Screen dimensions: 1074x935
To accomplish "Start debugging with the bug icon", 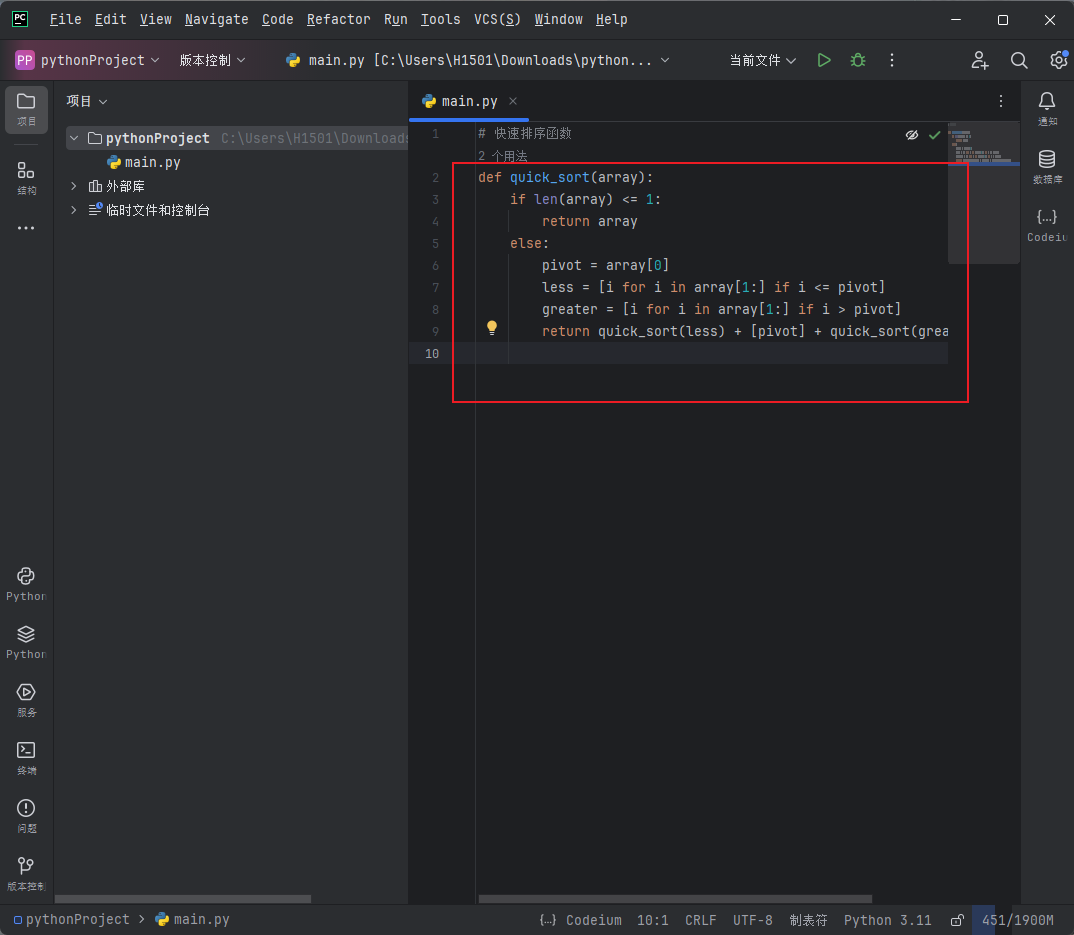I will [857, 60].
